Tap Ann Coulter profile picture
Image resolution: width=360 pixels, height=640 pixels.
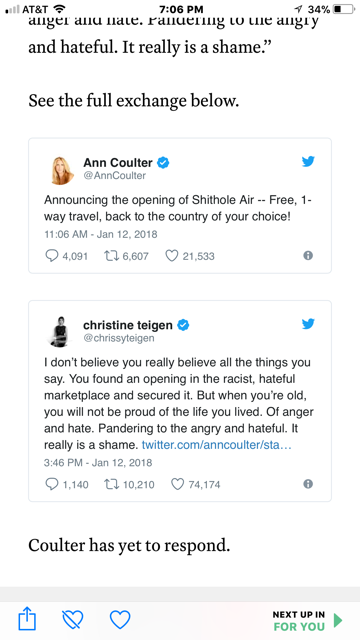(62, 170)
